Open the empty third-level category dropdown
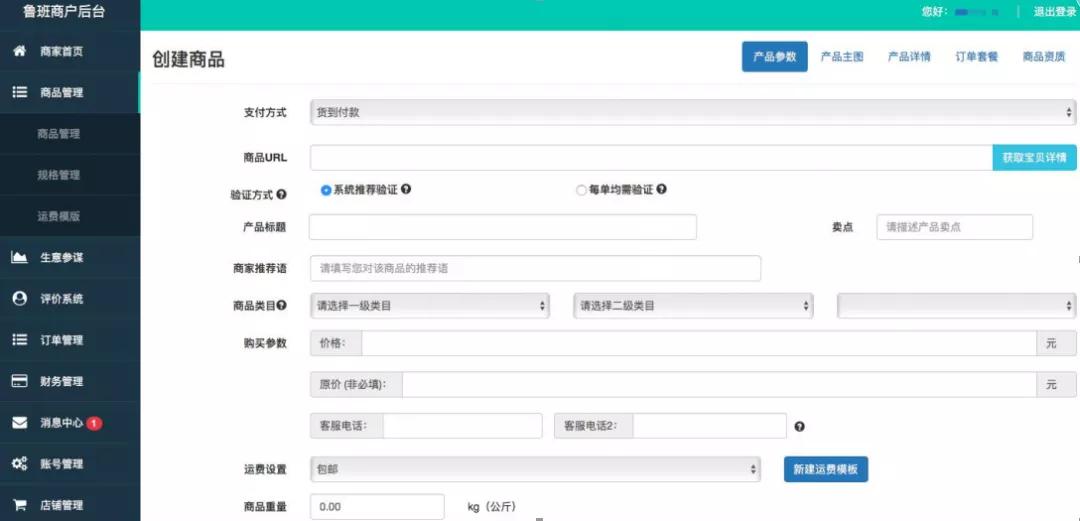This screenshot has width=1080, height=521. (956, 305)
